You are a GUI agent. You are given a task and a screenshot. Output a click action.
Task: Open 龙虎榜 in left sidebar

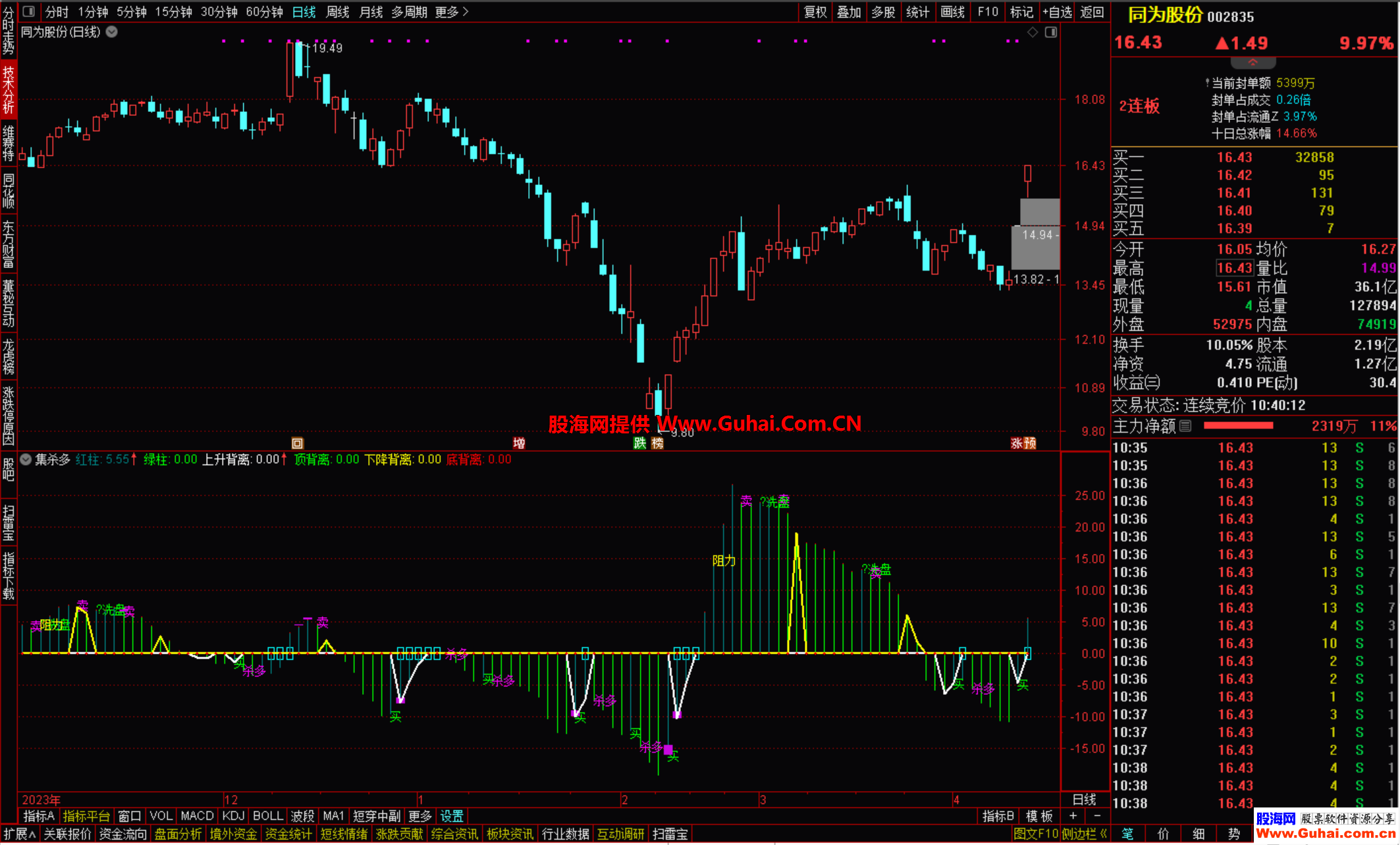tap(8, 357)
